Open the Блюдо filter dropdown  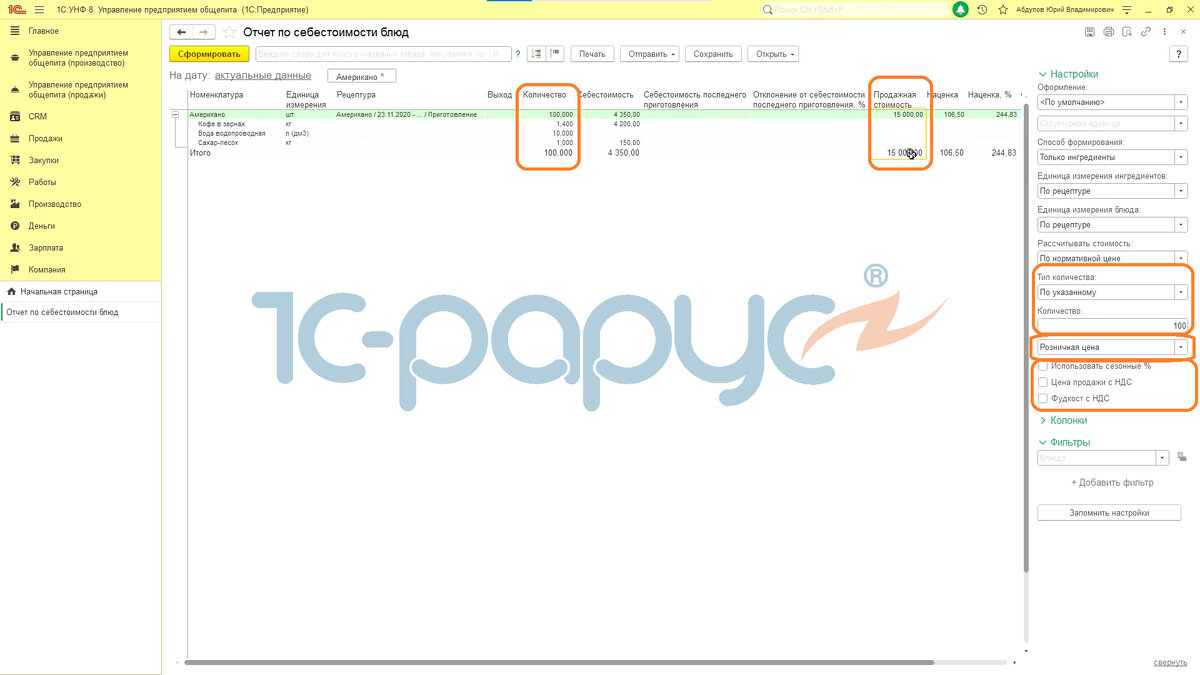(1163, 457)
